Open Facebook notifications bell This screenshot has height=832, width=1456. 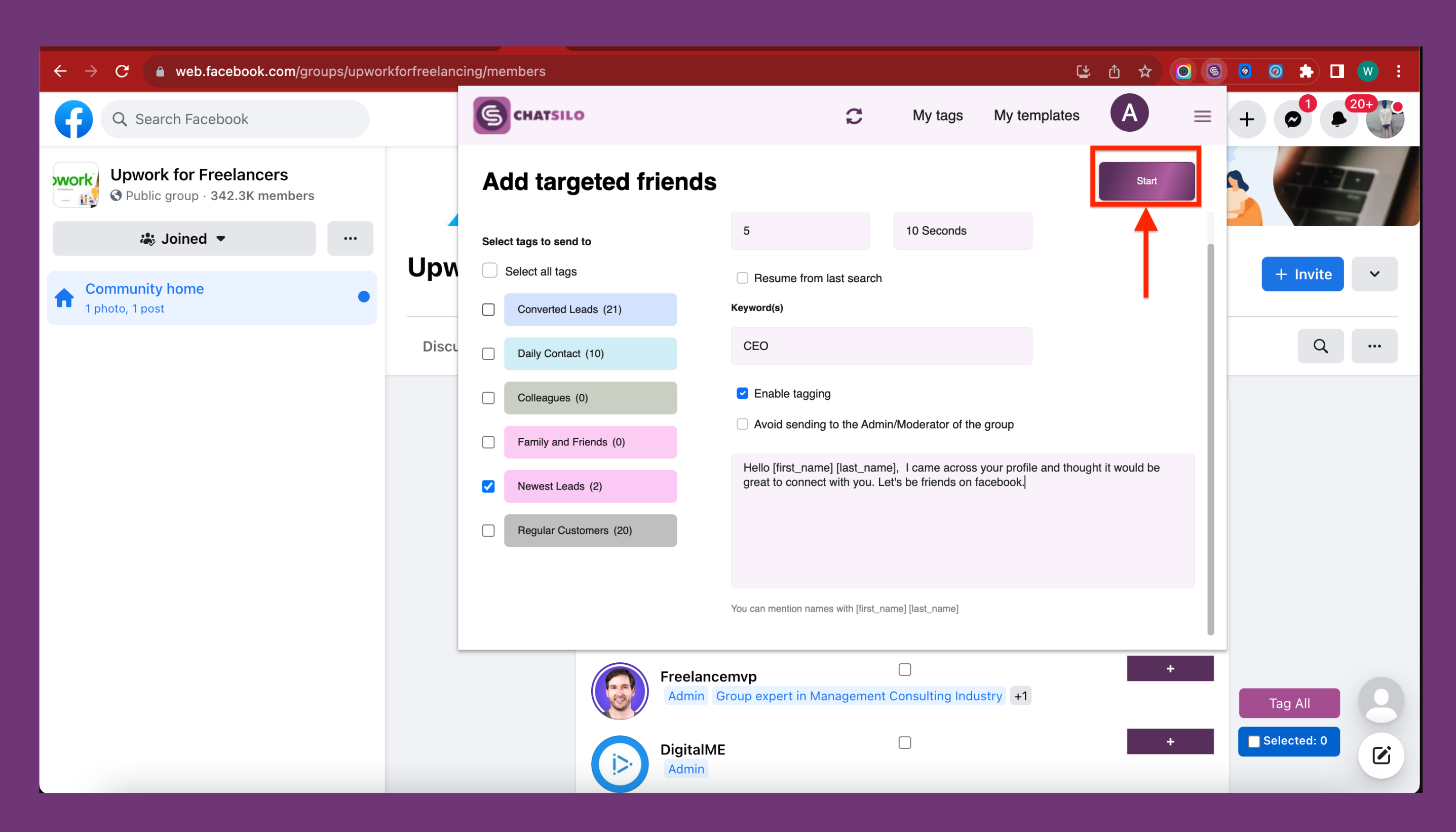click(1338, 120)
